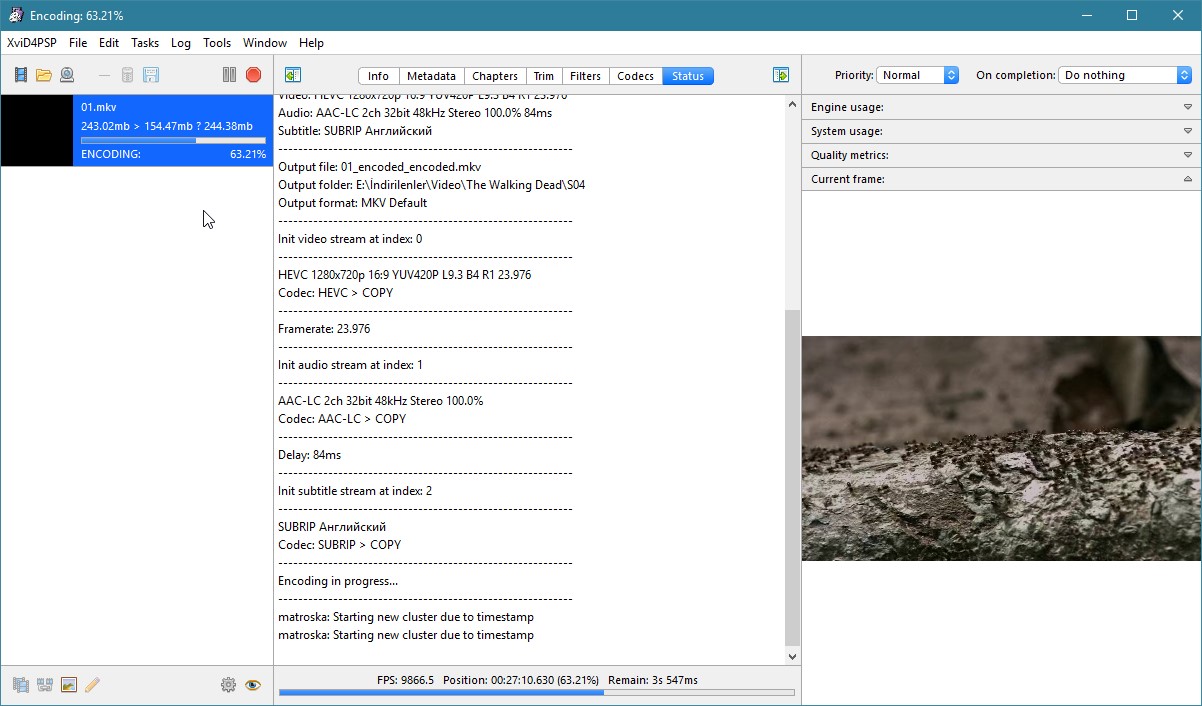Expand the Engine usage section
Viewport: 1202px width, 706px height.
1001,107
